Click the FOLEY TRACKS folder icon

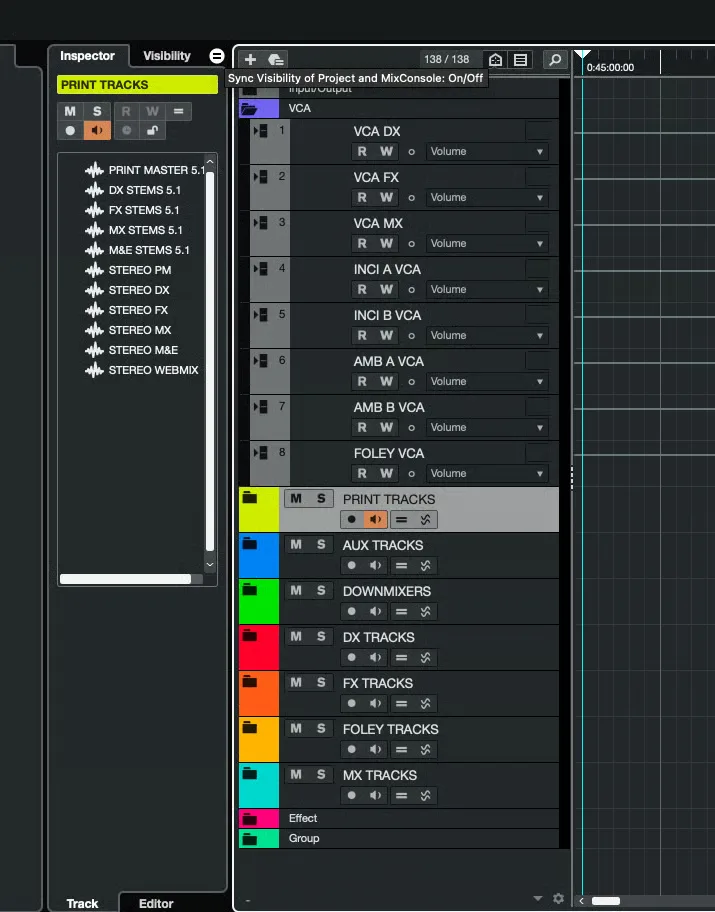pyautogui.click(x=250, y=728)
